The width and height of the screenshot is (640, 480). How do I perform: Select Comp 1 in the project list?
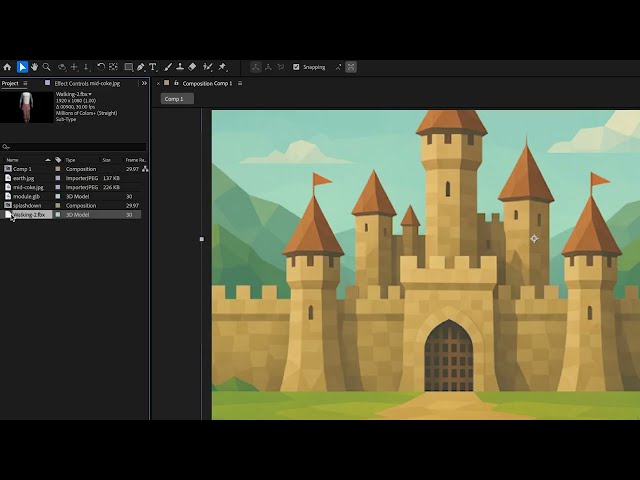(22, 169)
